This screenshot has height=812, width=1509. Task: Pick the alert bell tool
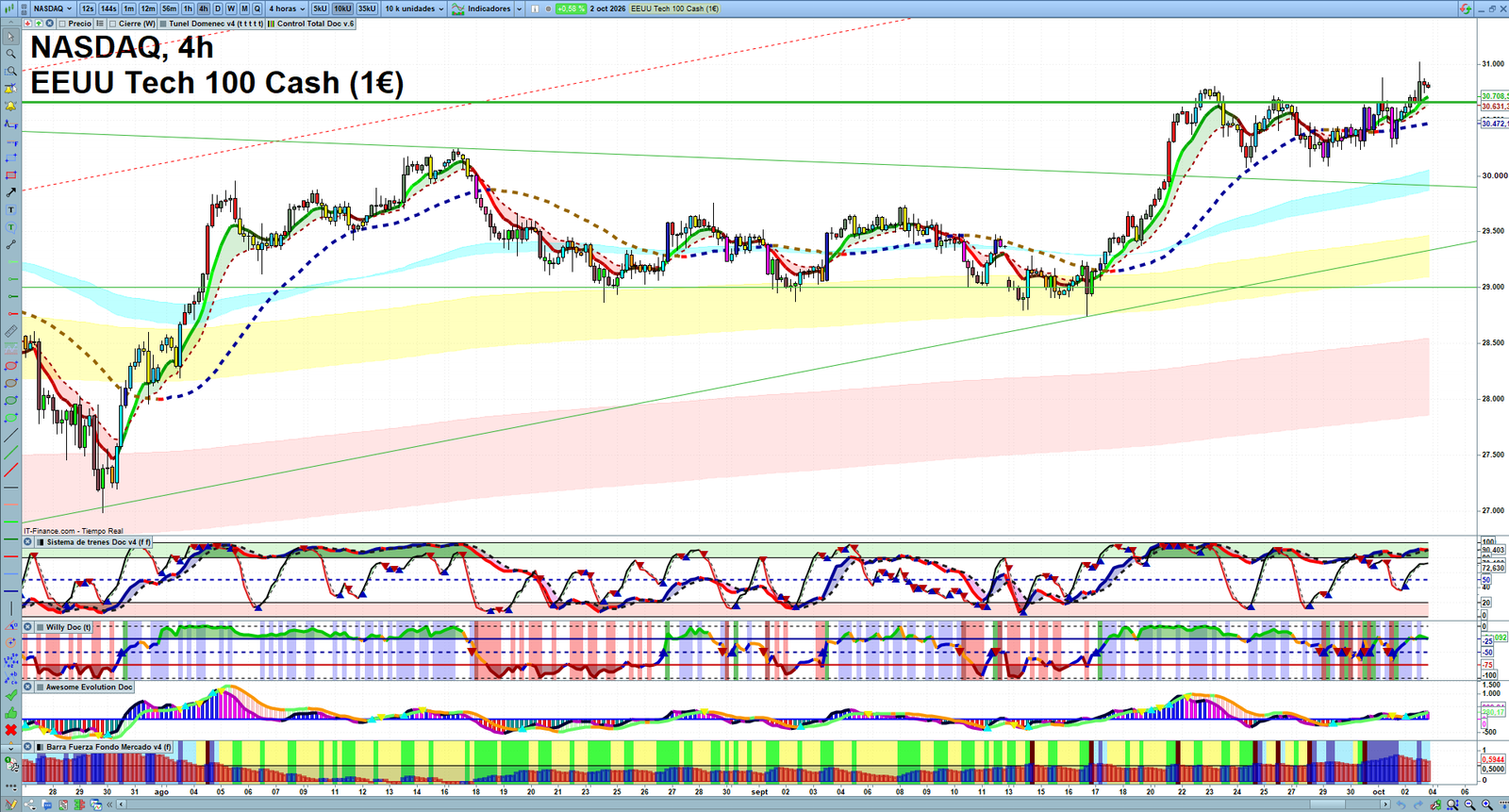click(x=10, y=106)
